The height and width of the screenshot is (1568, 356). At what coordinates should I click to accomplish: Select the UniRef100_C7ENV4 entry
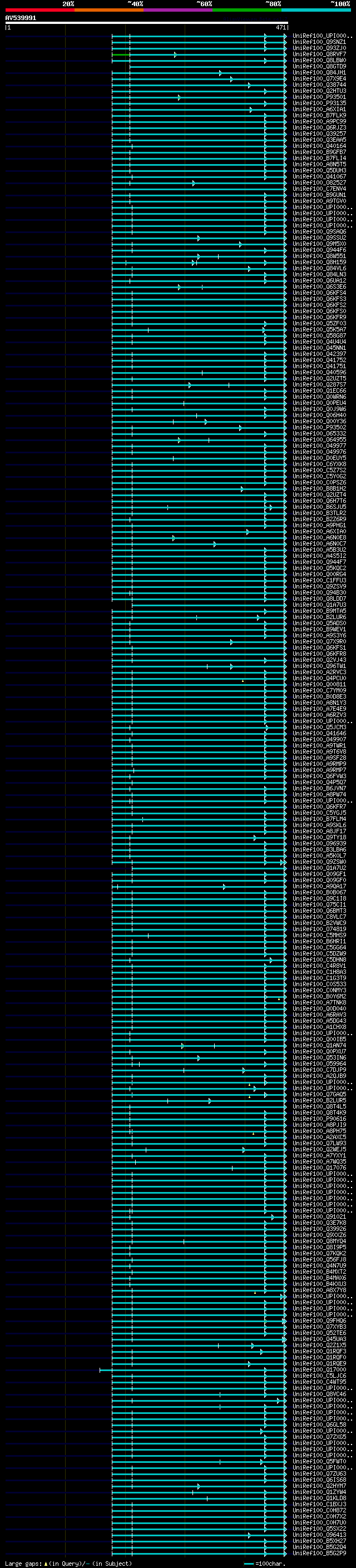click(319, 189)
